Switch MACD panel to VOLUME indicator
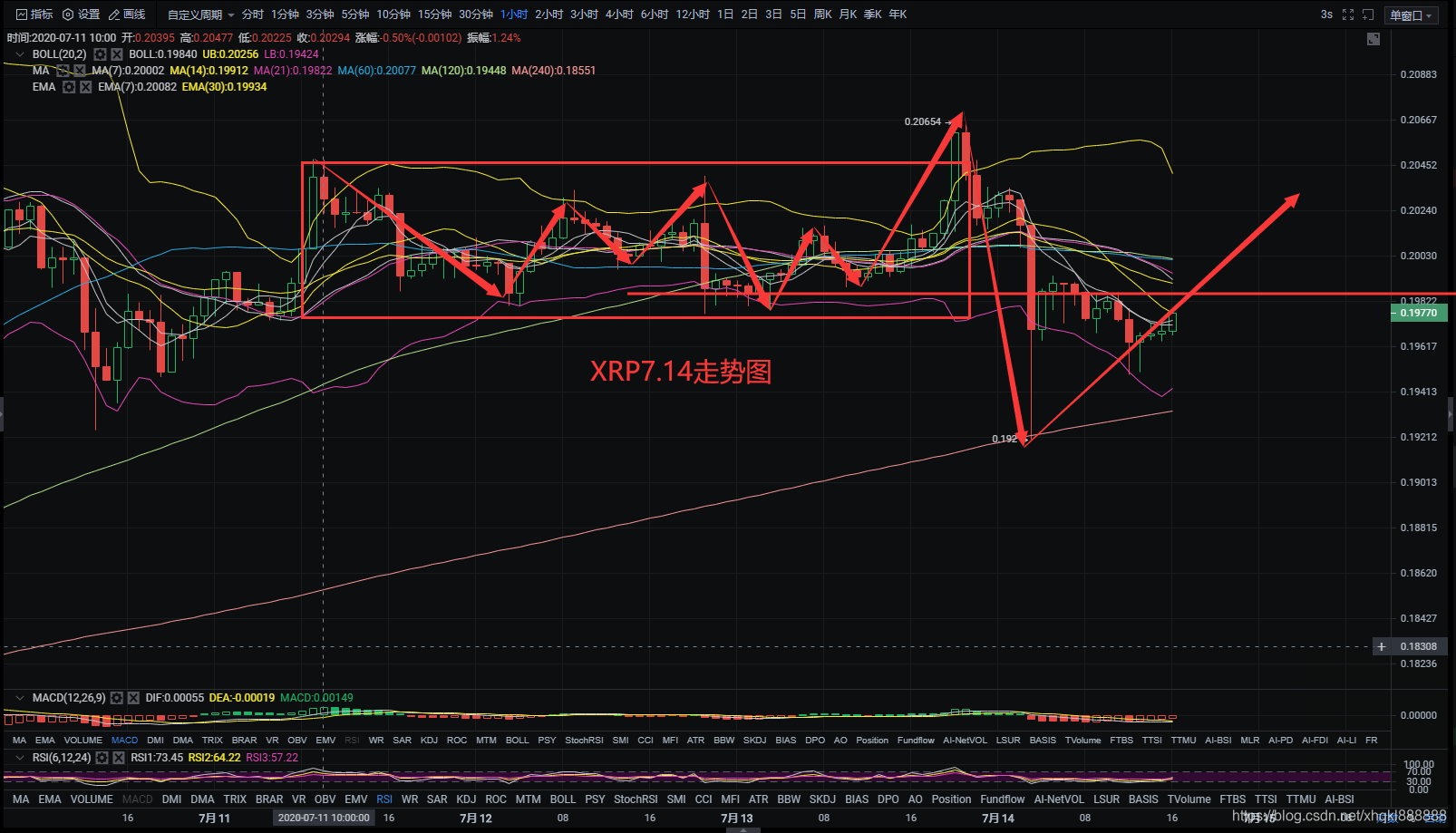 (83, 741)
